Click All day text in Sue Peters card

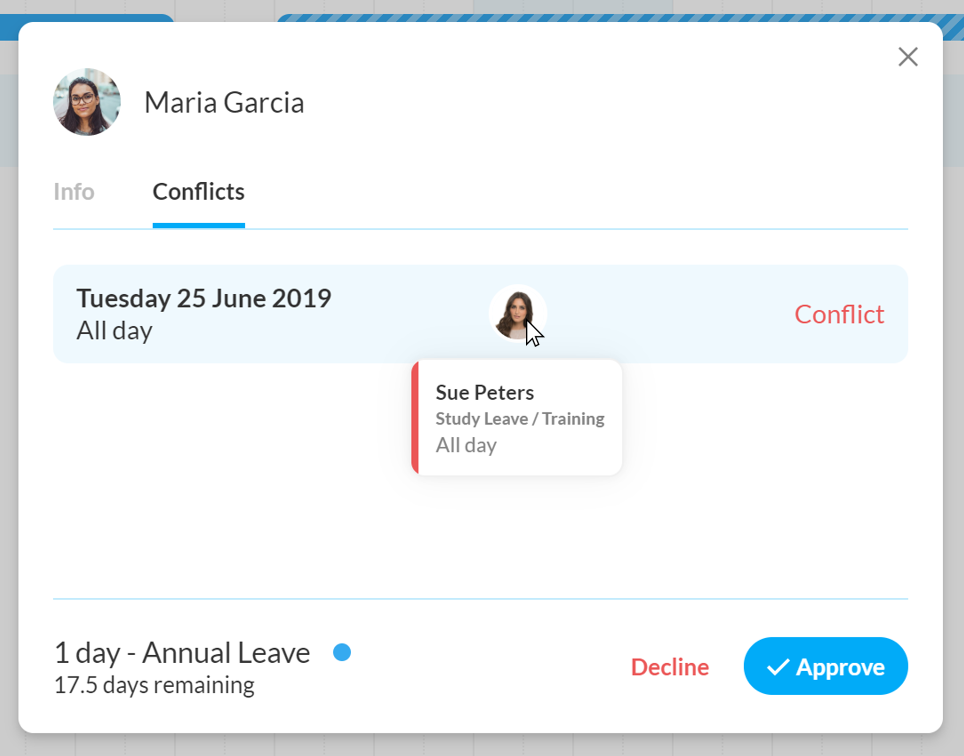[x=466, y=445]
